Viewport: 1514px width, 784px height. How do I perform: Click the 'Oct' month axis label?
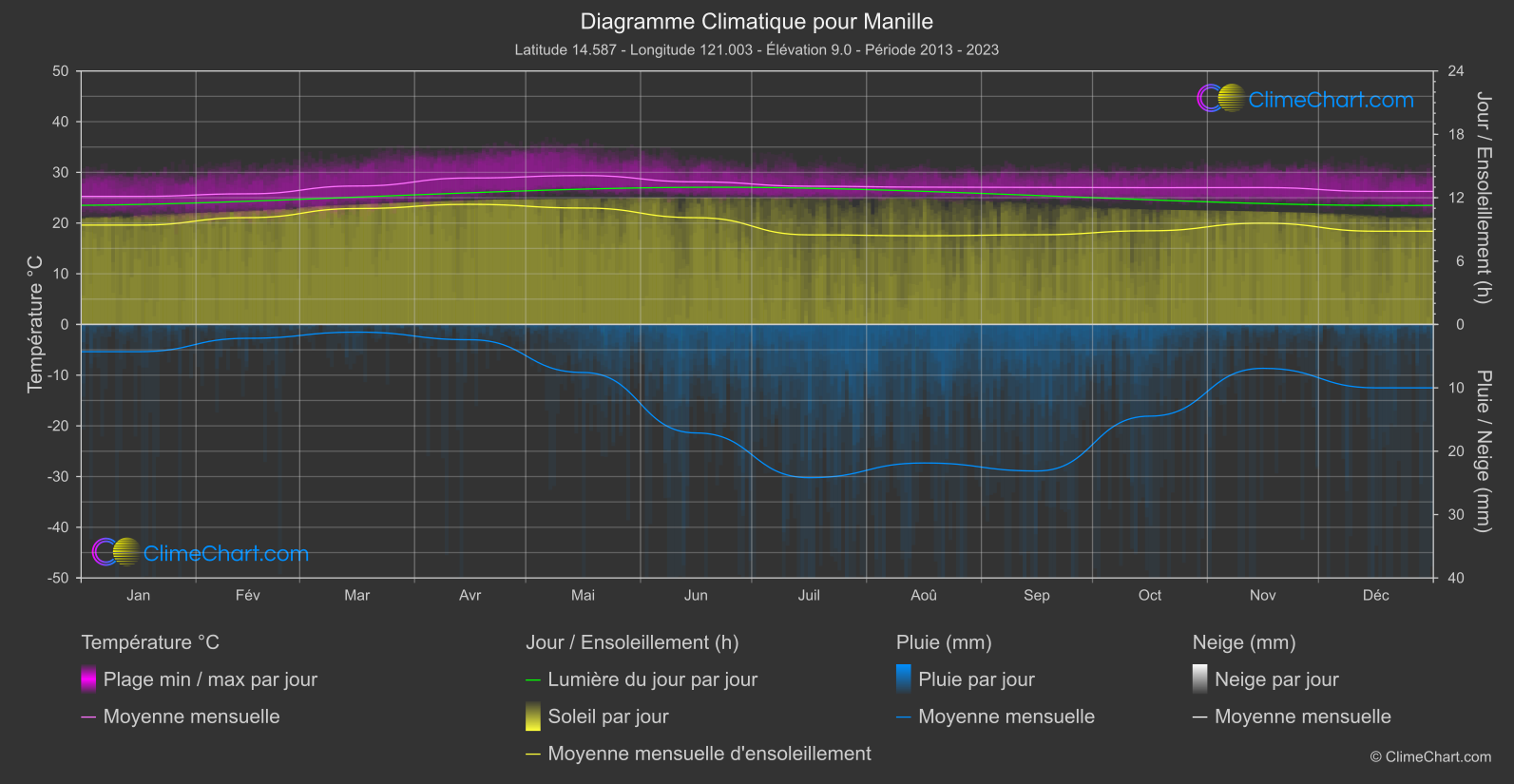[x=1150, y=595]
